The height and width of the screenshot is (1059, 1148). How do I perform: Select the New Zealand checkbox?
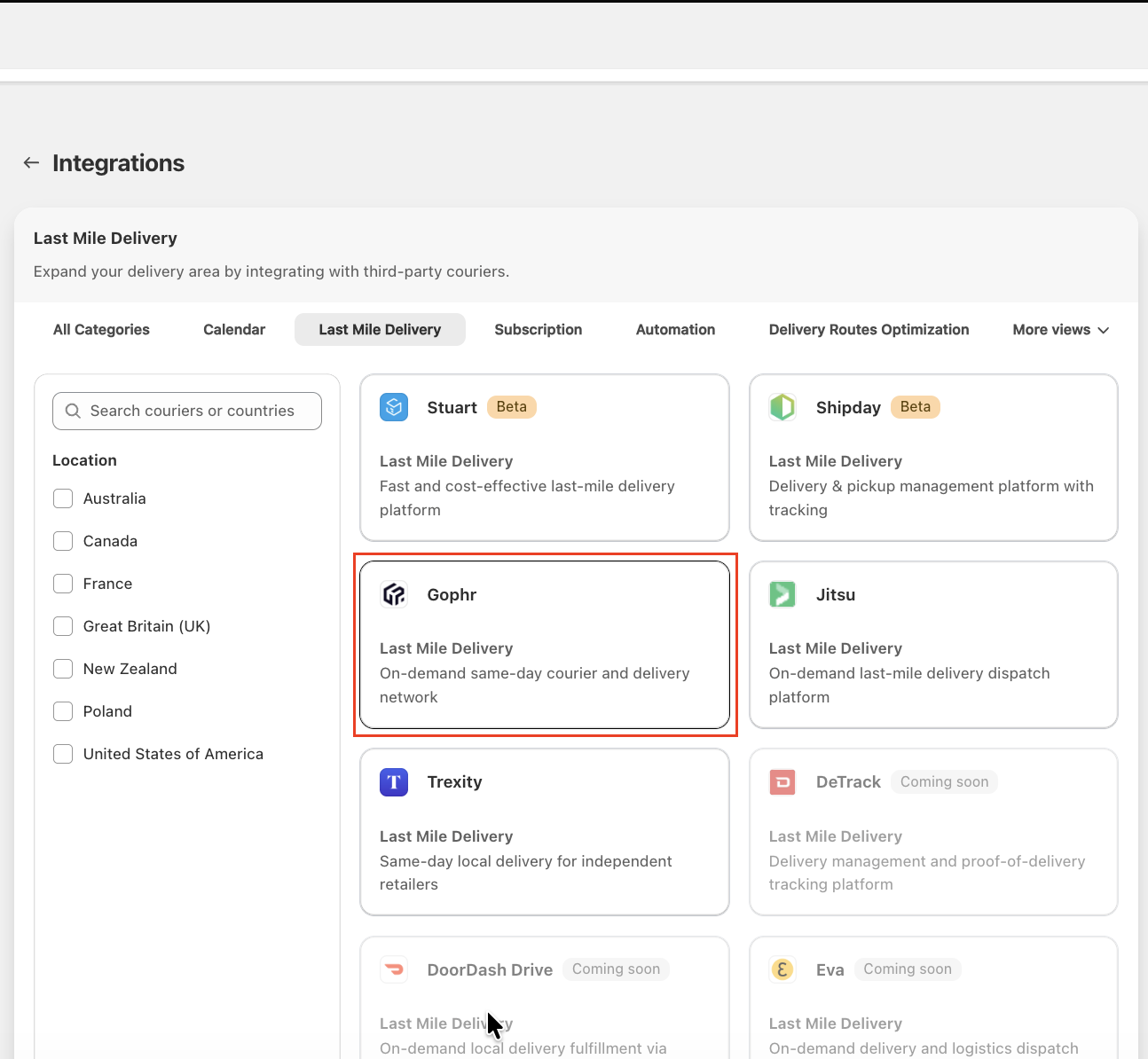click(63, 669)
